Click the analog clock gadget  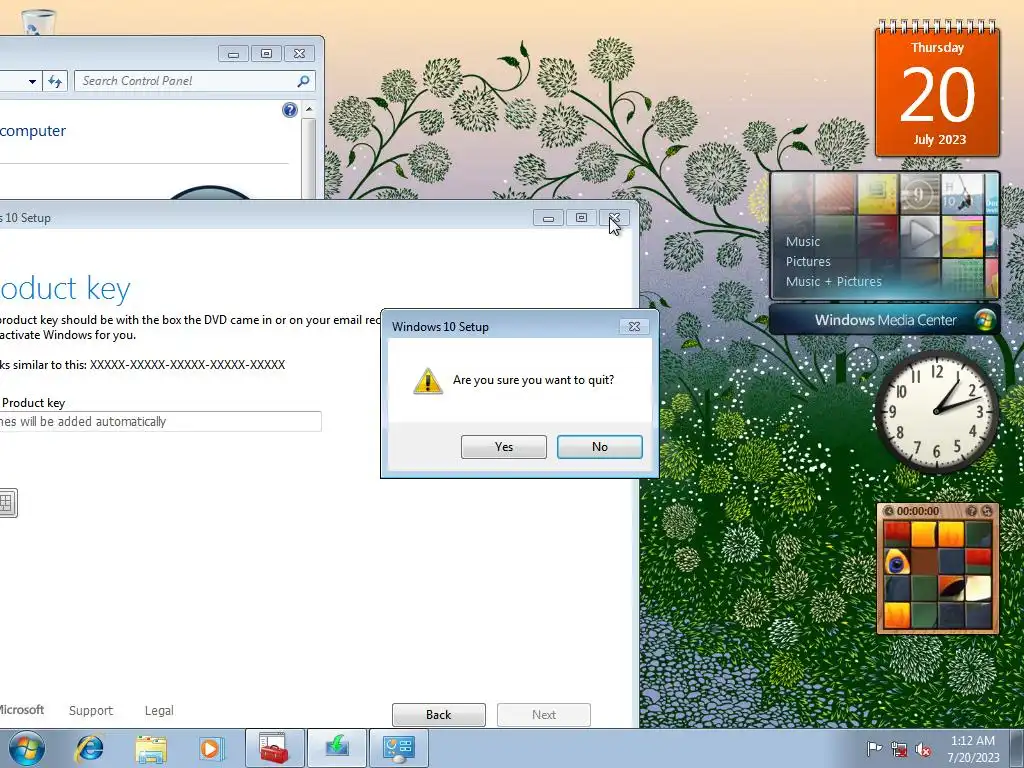tap(936, 411)
